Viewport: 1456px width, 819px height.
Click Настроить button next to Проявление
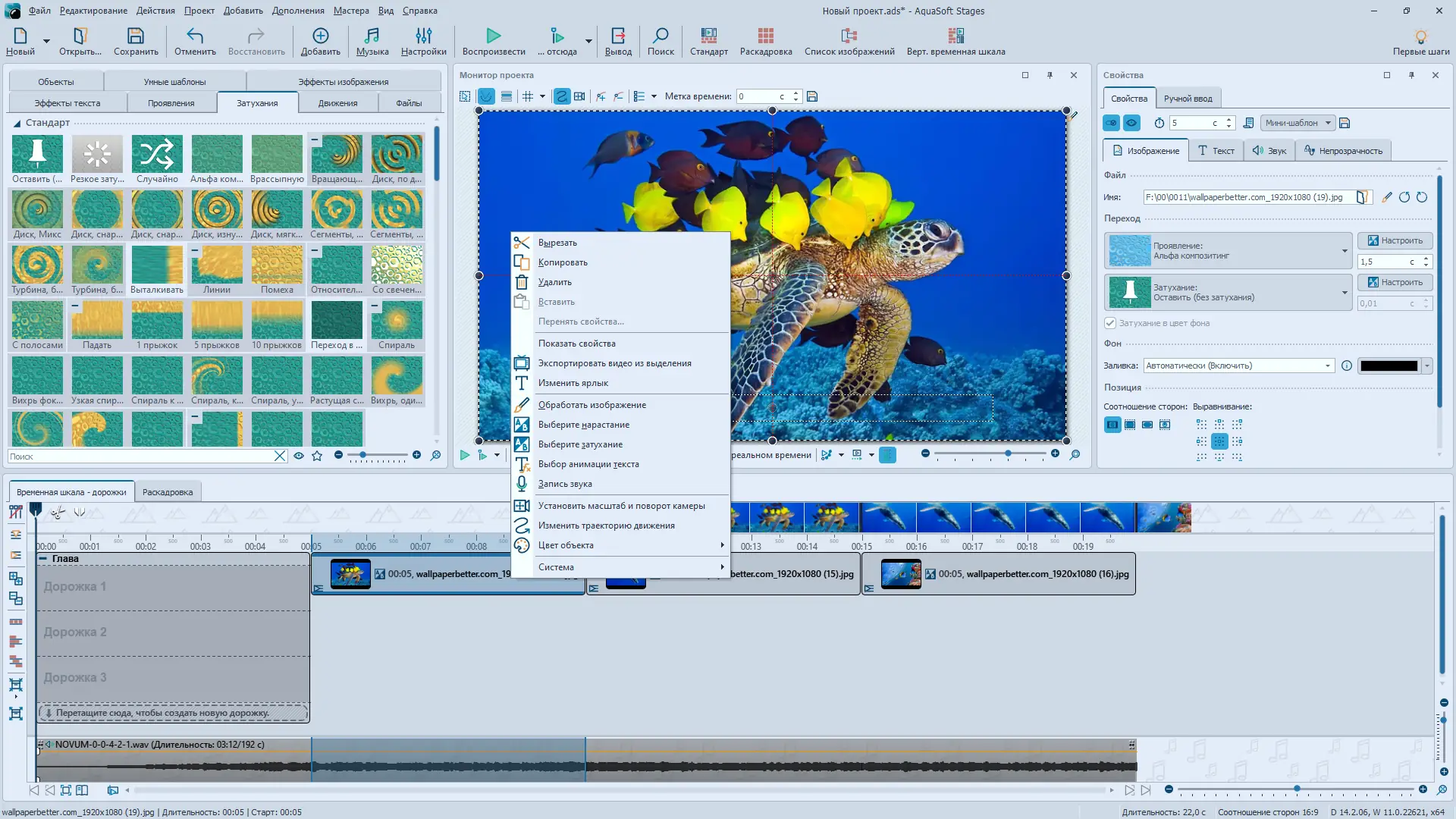(1394, 240)
